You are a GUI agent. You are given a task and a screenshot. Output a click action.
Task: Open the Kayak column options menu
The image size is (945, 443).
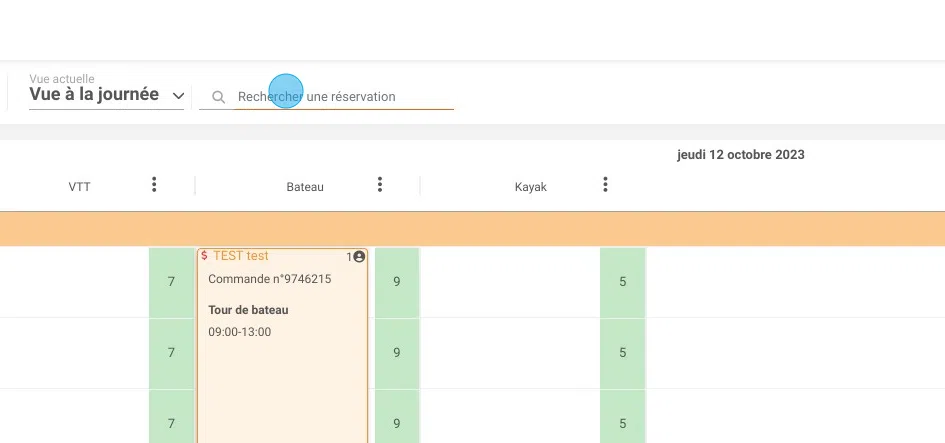pyautogui.click(x=605, y=184)
